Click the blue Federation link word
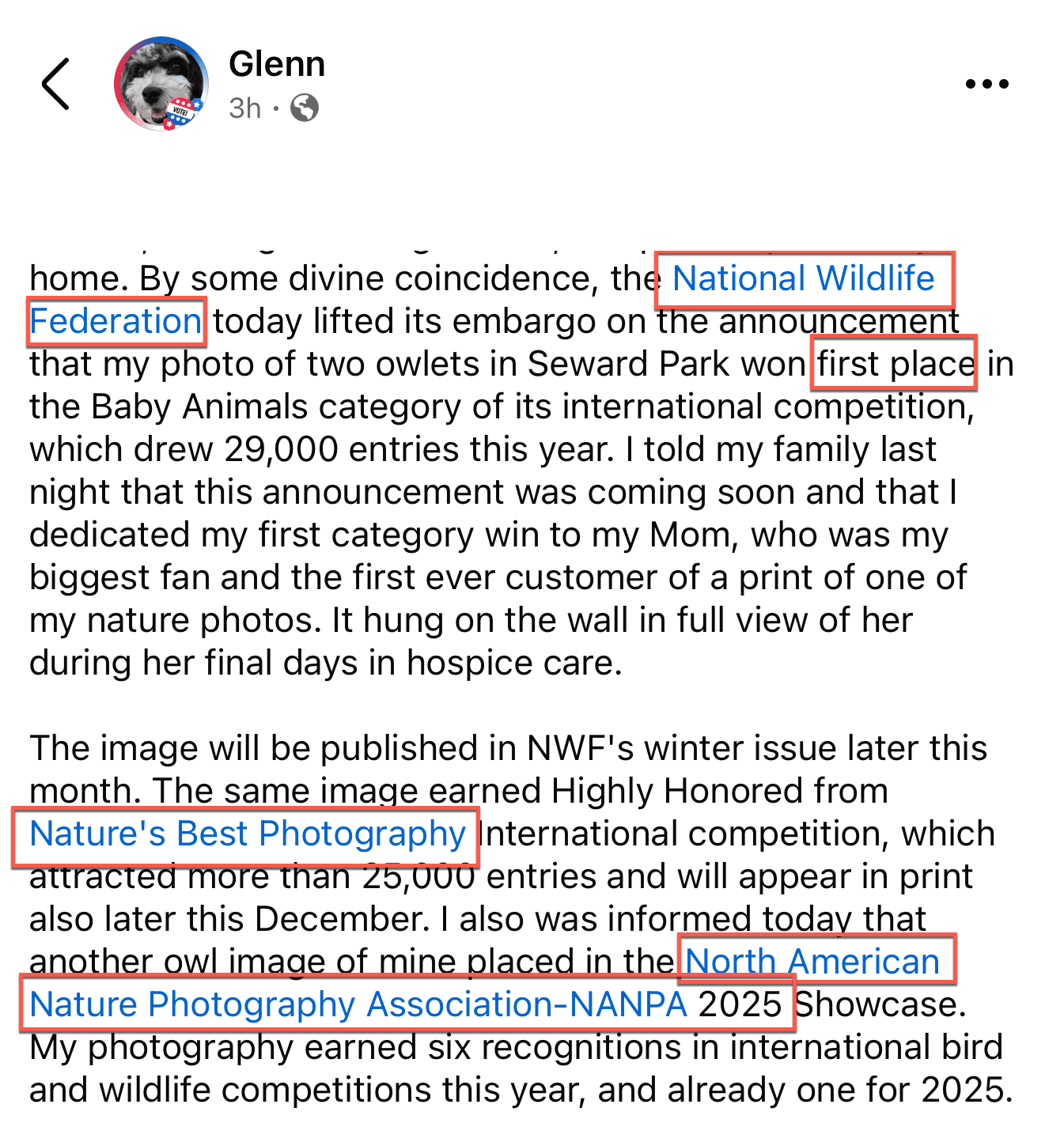This screenshot has height=1142, width=1064. (x=116, y=321)
